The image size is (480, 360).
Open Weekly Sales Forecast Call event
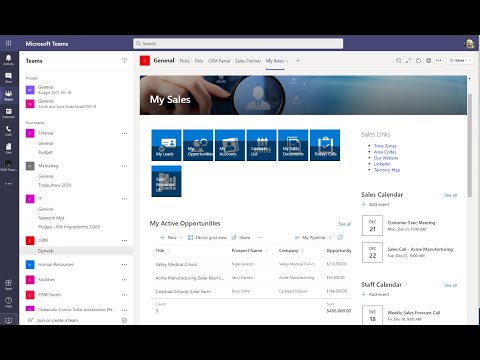point(414,313)
